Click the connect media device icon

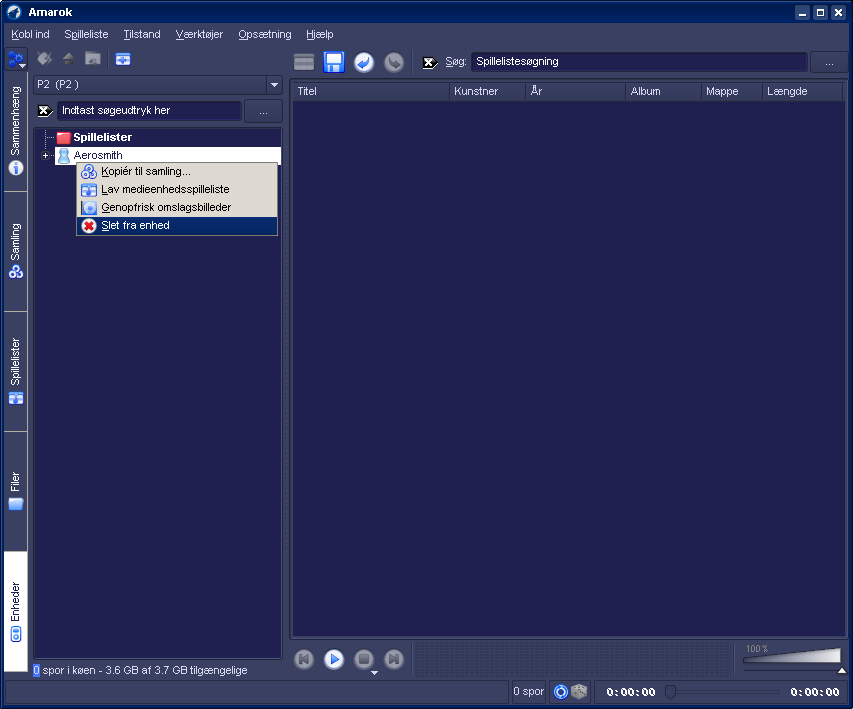click(44, 59)
